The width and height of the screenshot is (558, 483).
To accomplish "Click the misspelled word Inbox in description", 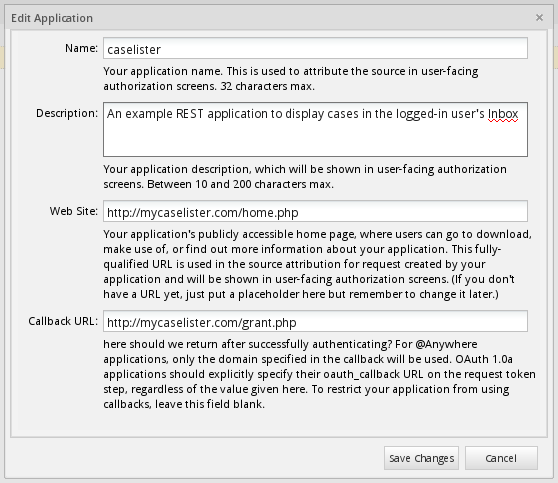I will coord(503,114).
